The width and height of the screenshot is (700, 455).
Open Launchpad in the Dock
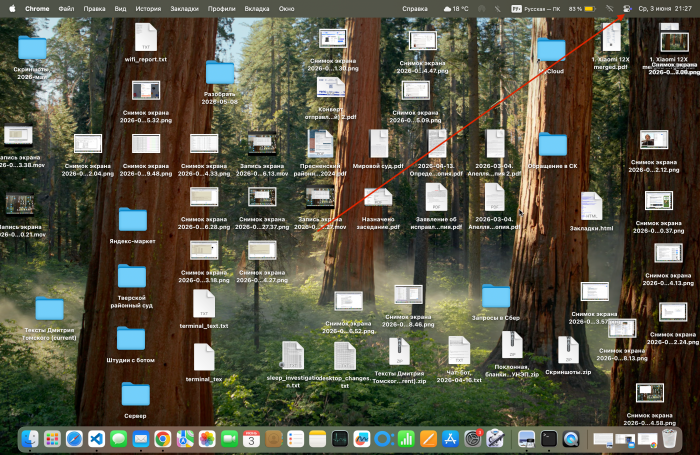point(52,439)
